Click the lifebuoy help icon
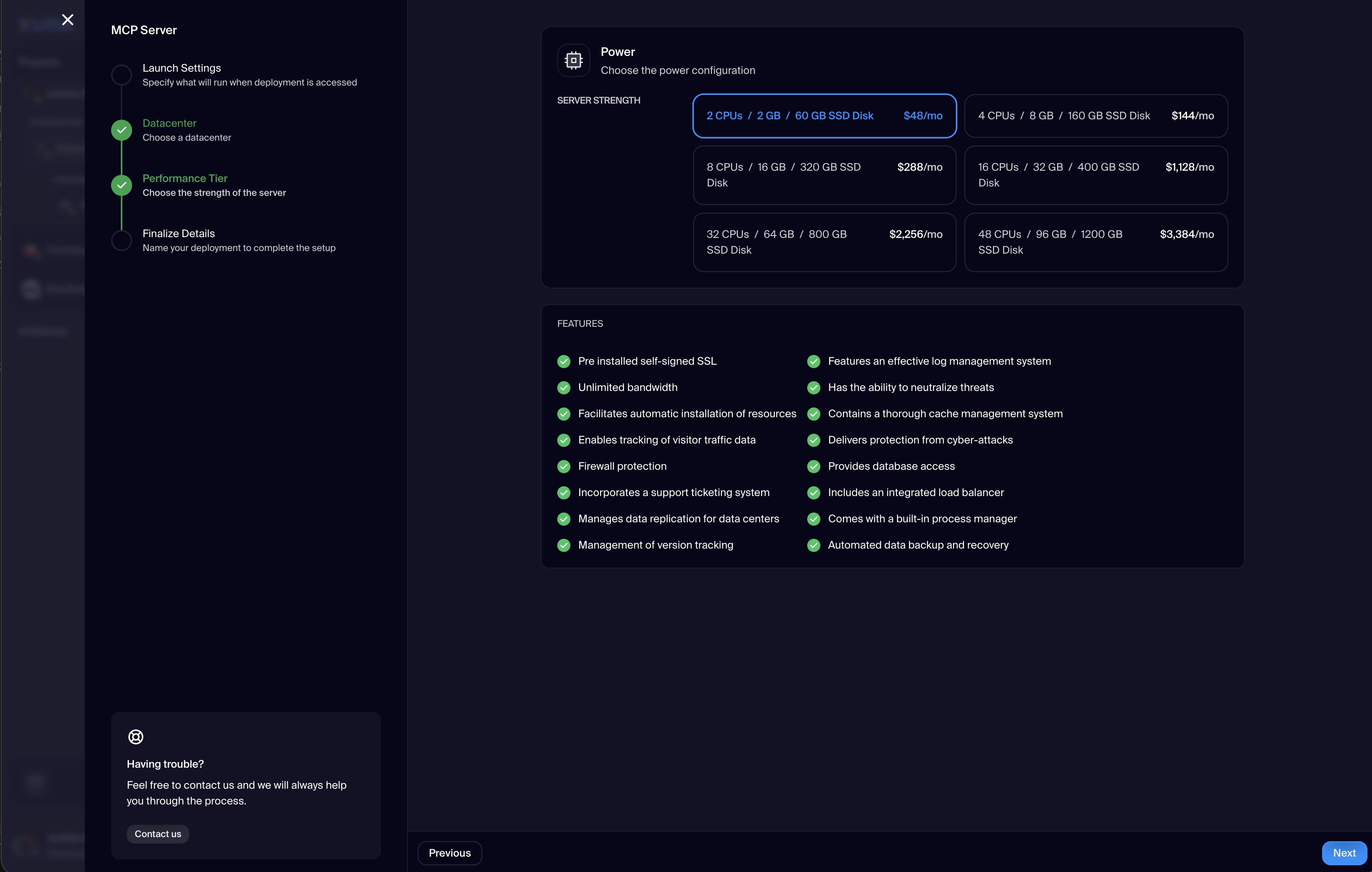The image size is (1372, 872). [135, 737]
